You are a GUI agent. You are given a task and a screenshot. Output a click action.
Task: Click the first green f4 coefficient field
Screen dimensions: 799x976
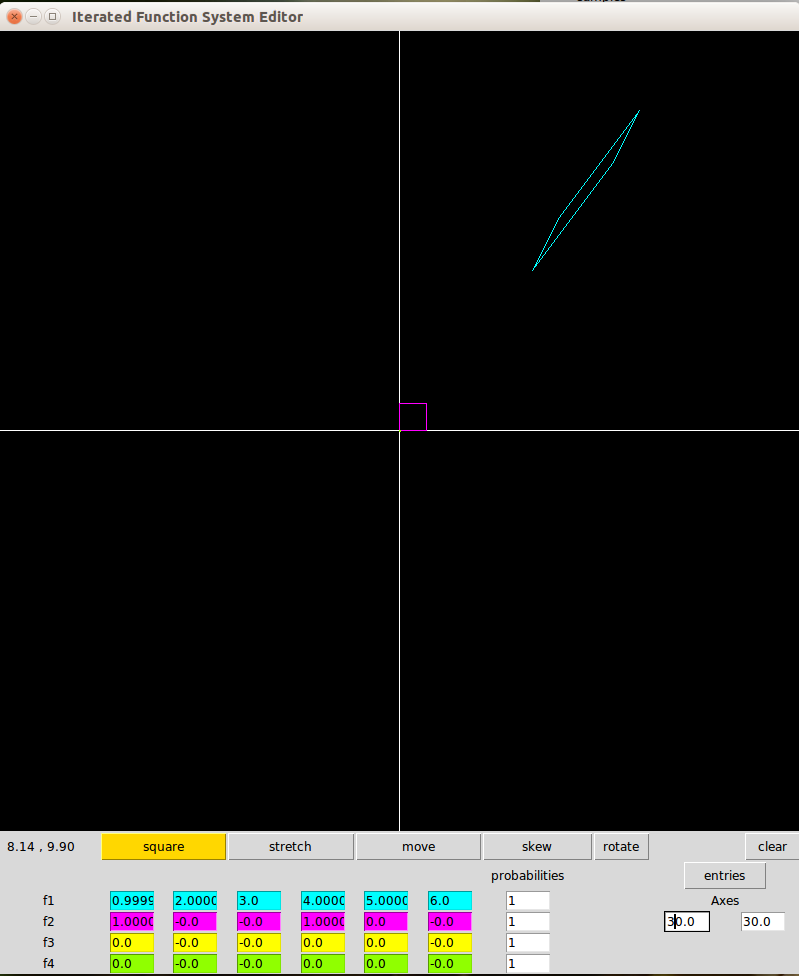(132, 964)
